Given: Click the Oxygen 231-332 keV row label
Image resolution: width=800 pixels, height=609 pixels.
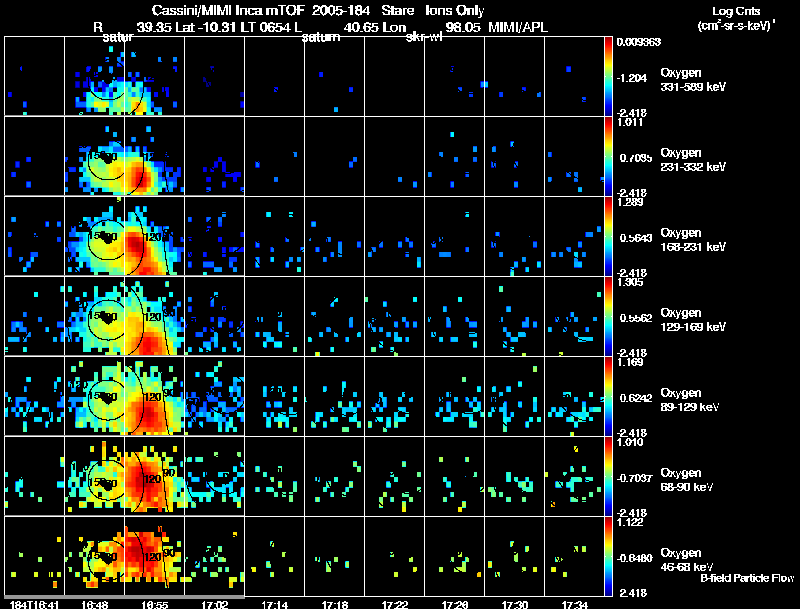Looking at the screenshot, I should 693,160.
